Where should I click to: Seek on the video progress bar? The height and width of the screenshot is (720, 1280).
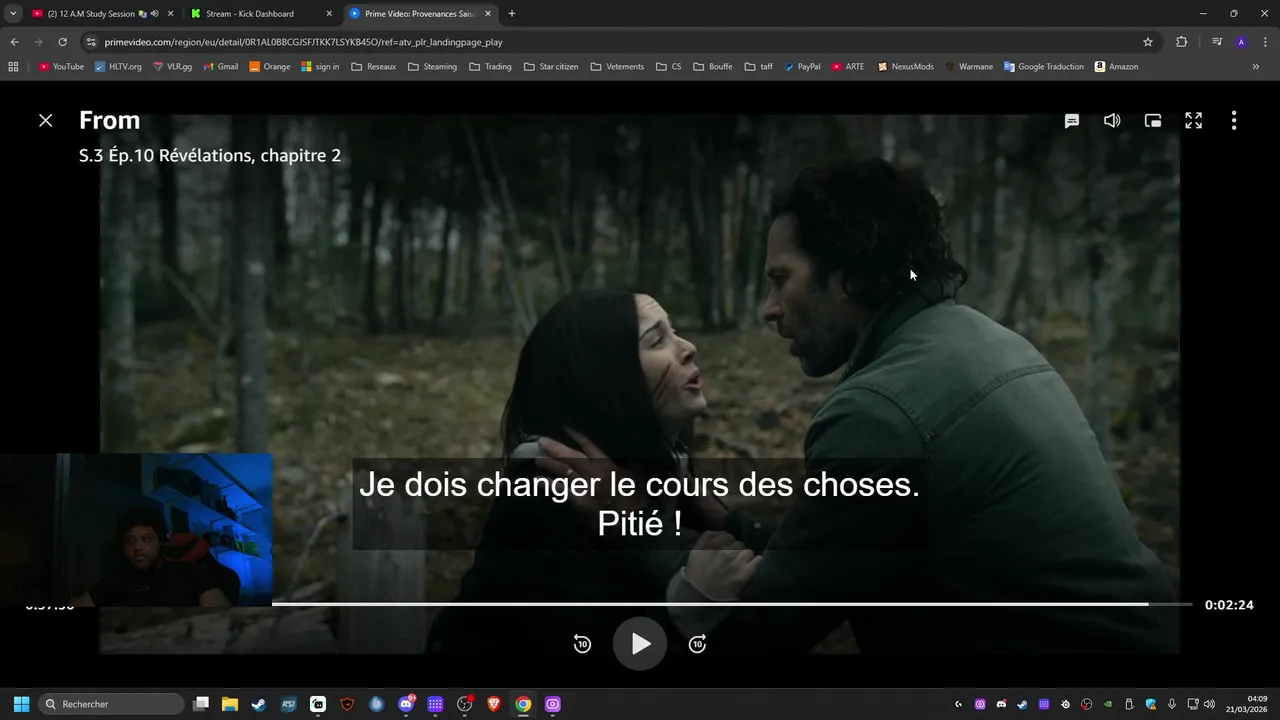732,604
